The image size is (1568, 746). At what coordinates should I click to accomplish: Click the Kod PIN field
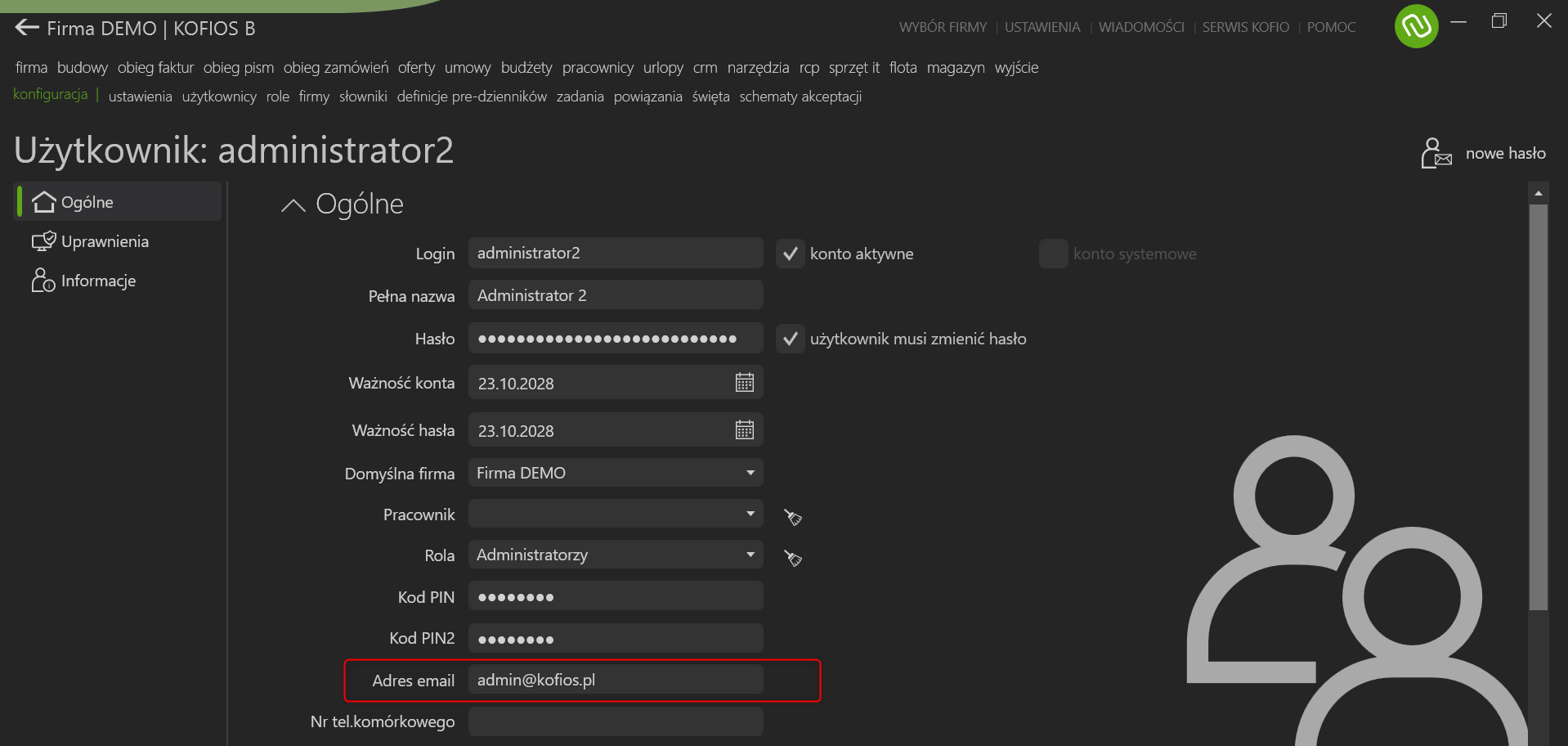[x=616, y=596]
